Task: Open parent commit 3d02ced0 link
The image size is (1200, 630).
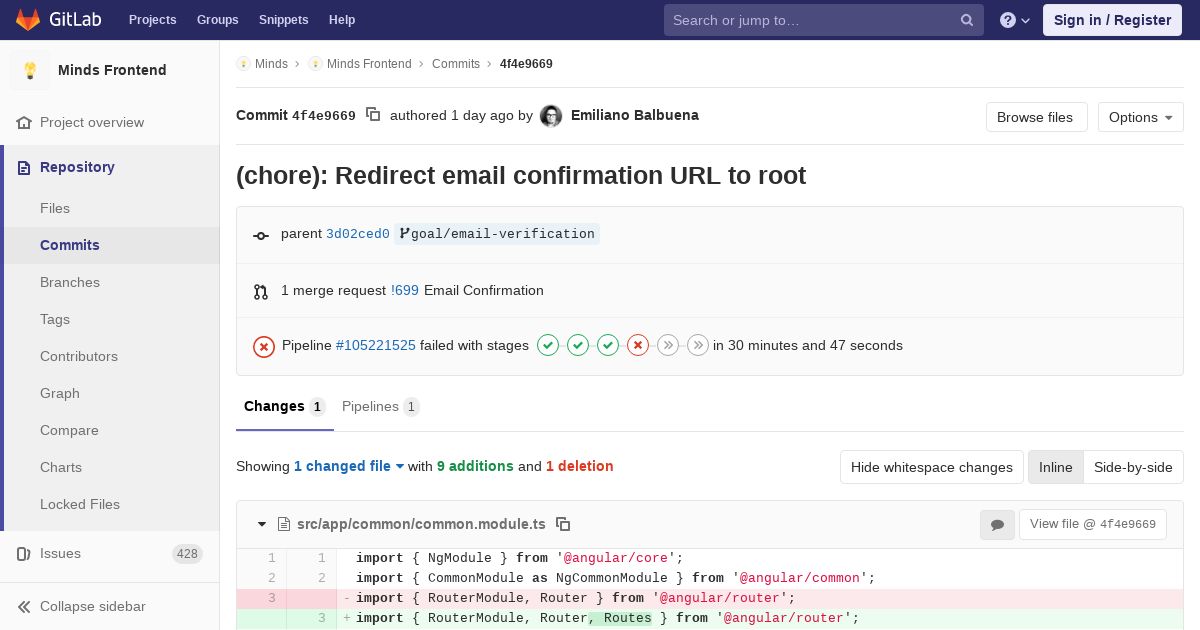Action: 358,234
